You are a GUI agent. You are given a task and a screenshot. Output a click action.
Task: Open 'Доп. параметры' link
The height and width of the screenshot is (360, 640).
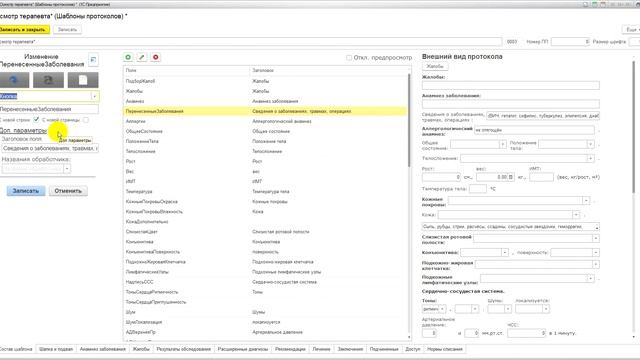click(23, 131)
